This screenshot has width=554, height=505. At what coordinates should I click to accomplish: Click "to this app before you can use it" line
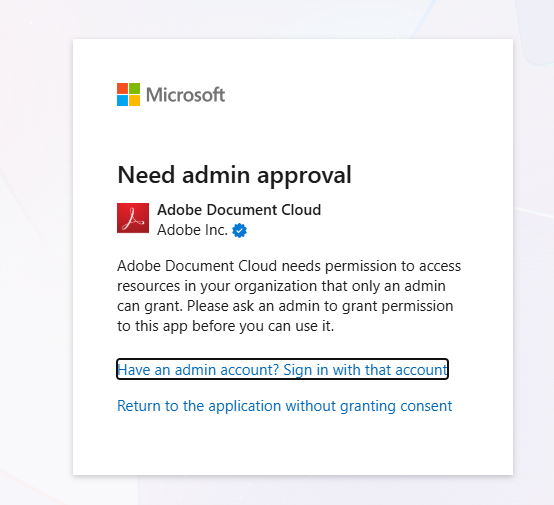[x=225, y=326]
